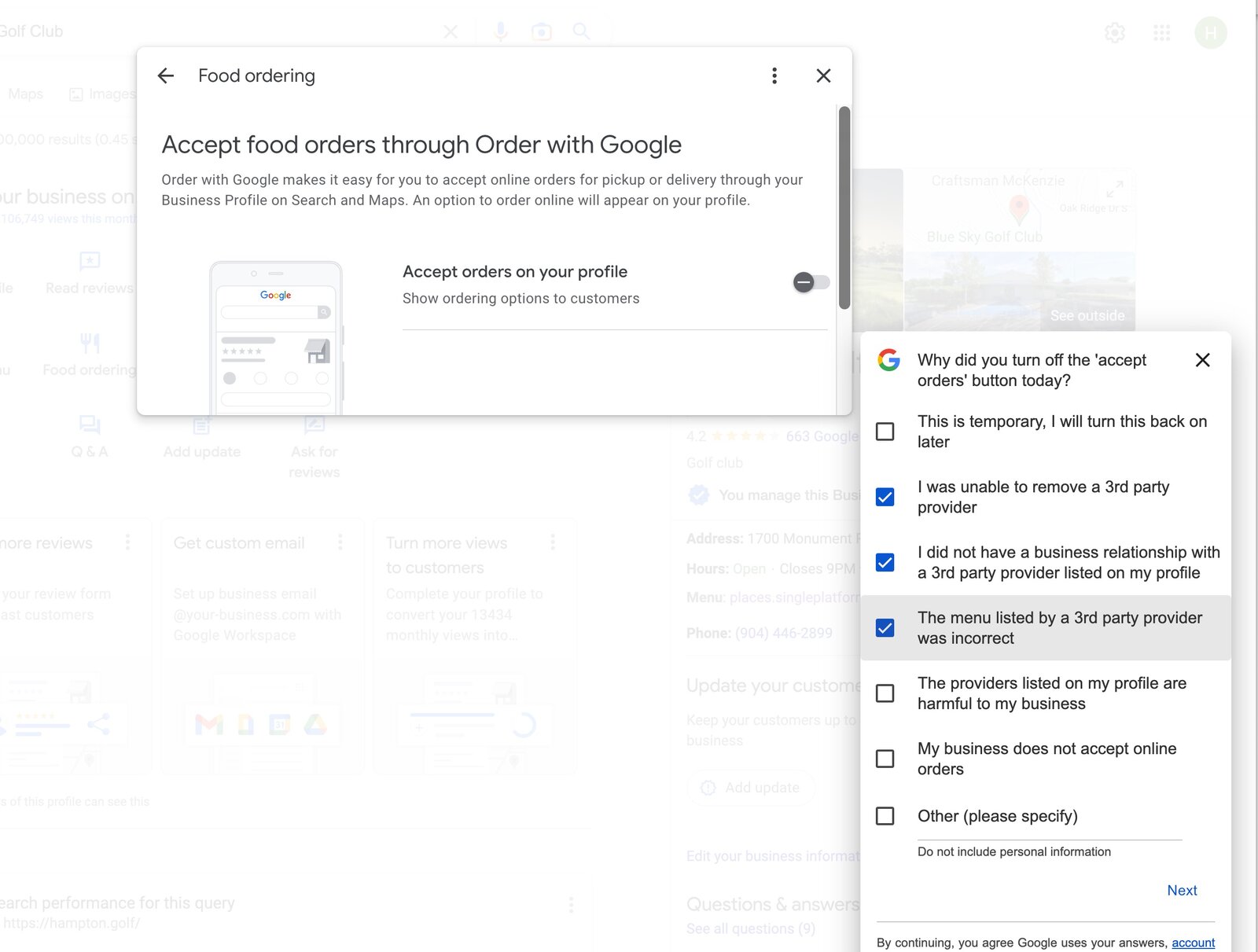
Task: Click the phone number (904) 446-2899
Action: tap(783, 633)
